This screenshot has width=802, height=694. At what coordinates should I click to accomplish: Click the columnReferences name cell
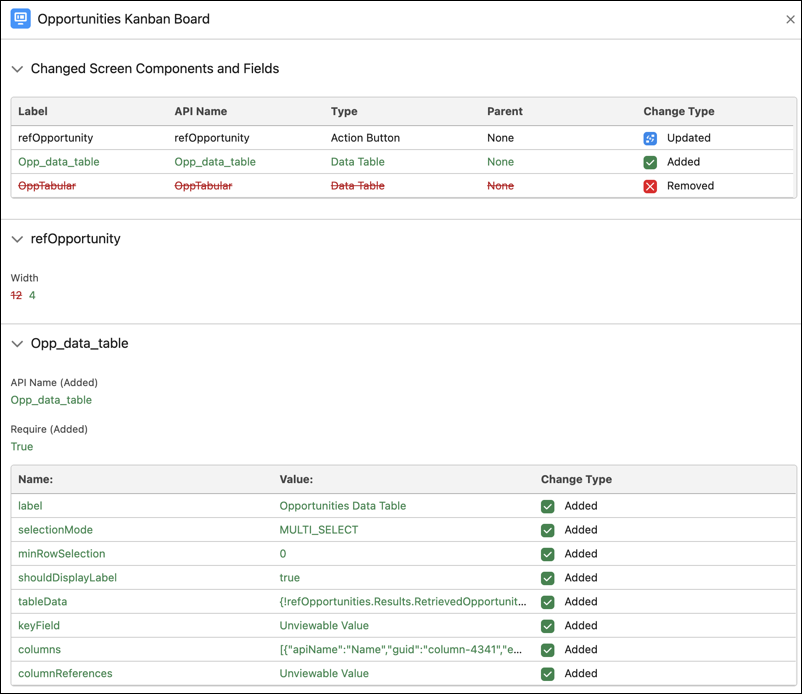click(x=65, y=674)
